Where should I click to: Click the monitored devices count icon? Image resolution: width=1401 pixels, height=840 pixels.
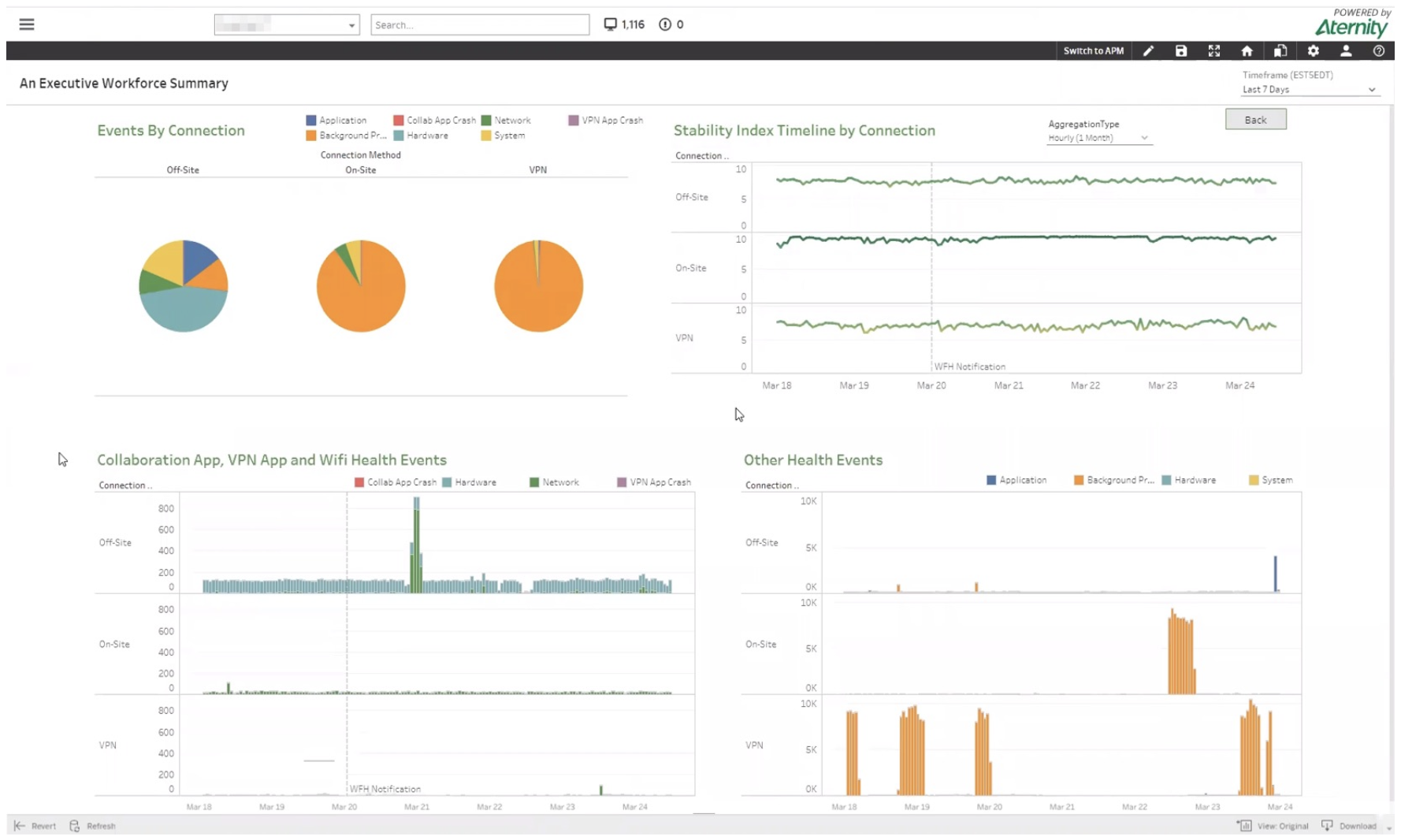point(610,24)
